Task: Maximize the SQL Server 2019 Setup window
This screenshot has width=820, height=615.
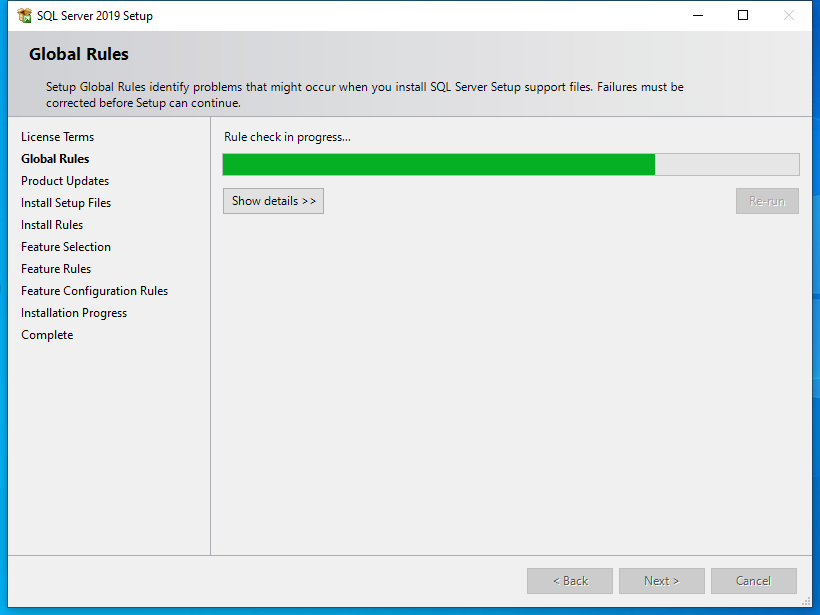Action: pos(743,16)
